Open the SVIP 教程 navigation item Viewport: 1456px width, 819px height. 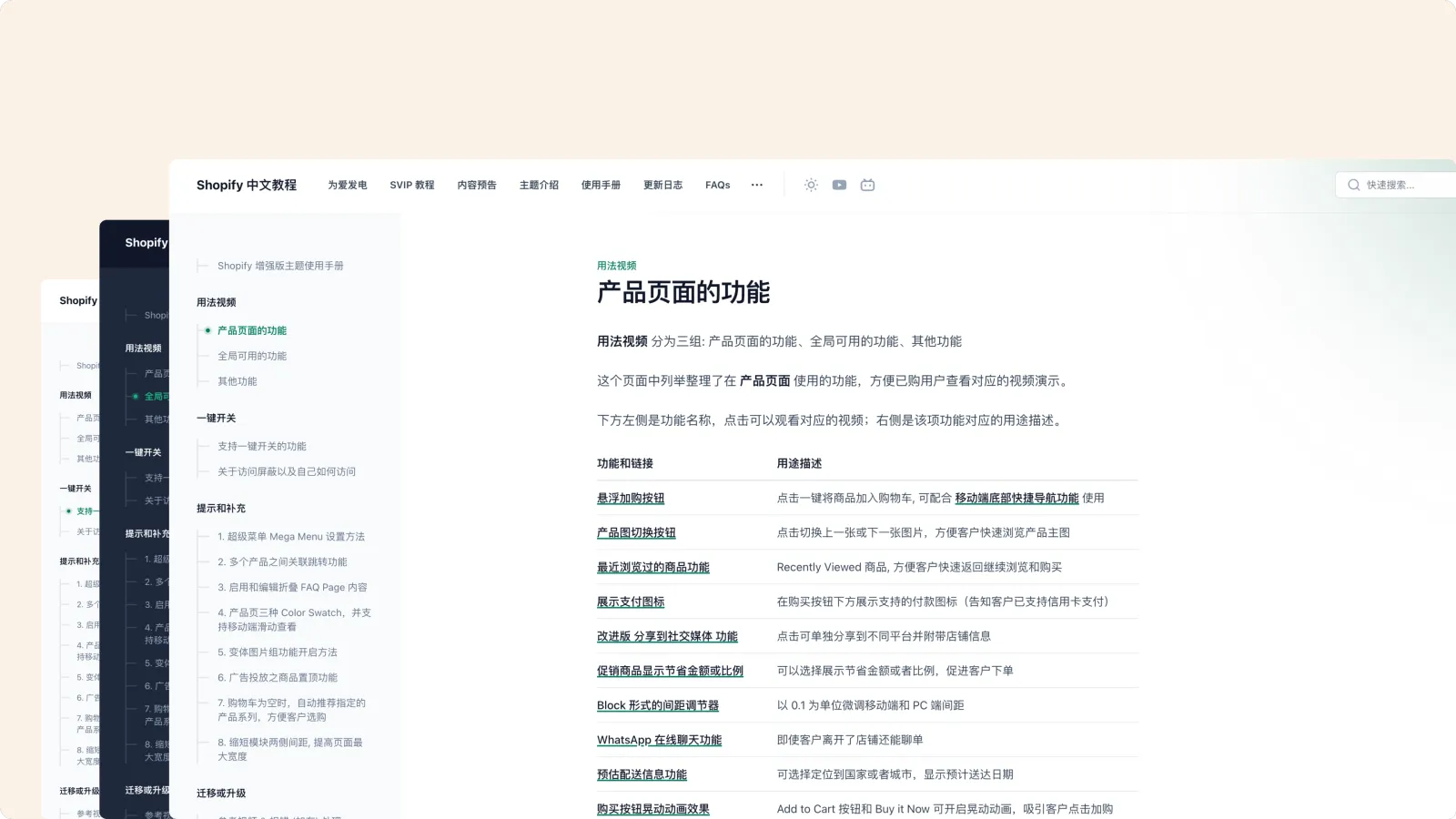(x=412, y=185)
